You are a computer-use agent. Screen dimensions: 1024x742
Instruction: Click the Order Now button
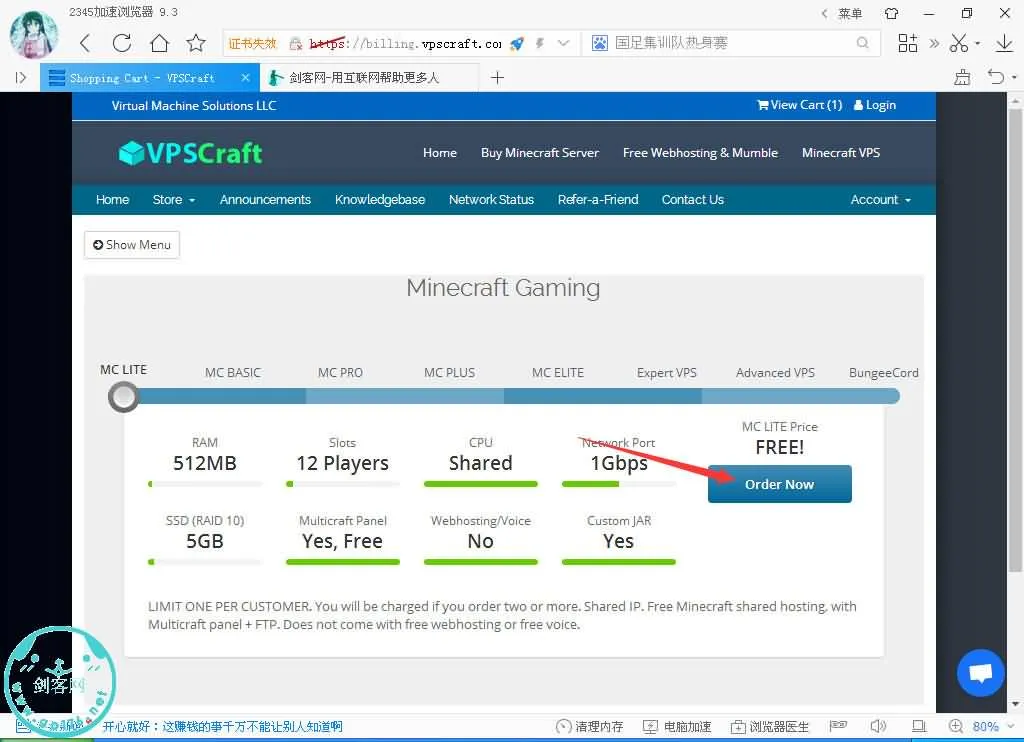780,484
